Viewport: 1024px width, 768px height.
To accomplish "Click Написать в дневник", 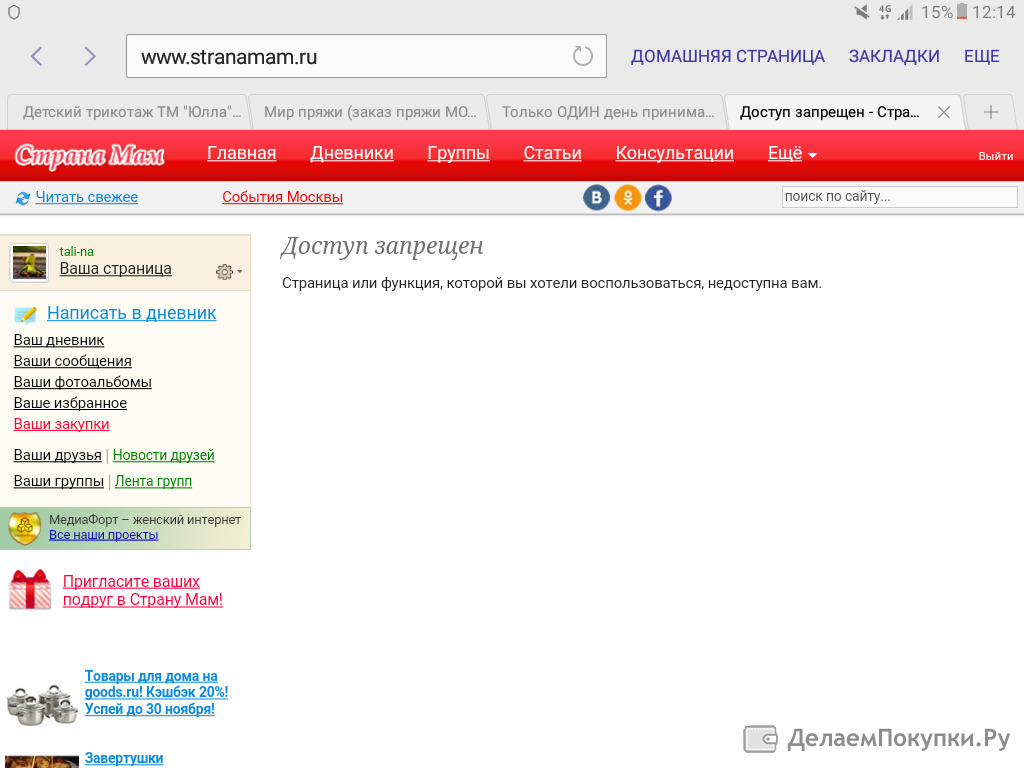I will point(131,313).
